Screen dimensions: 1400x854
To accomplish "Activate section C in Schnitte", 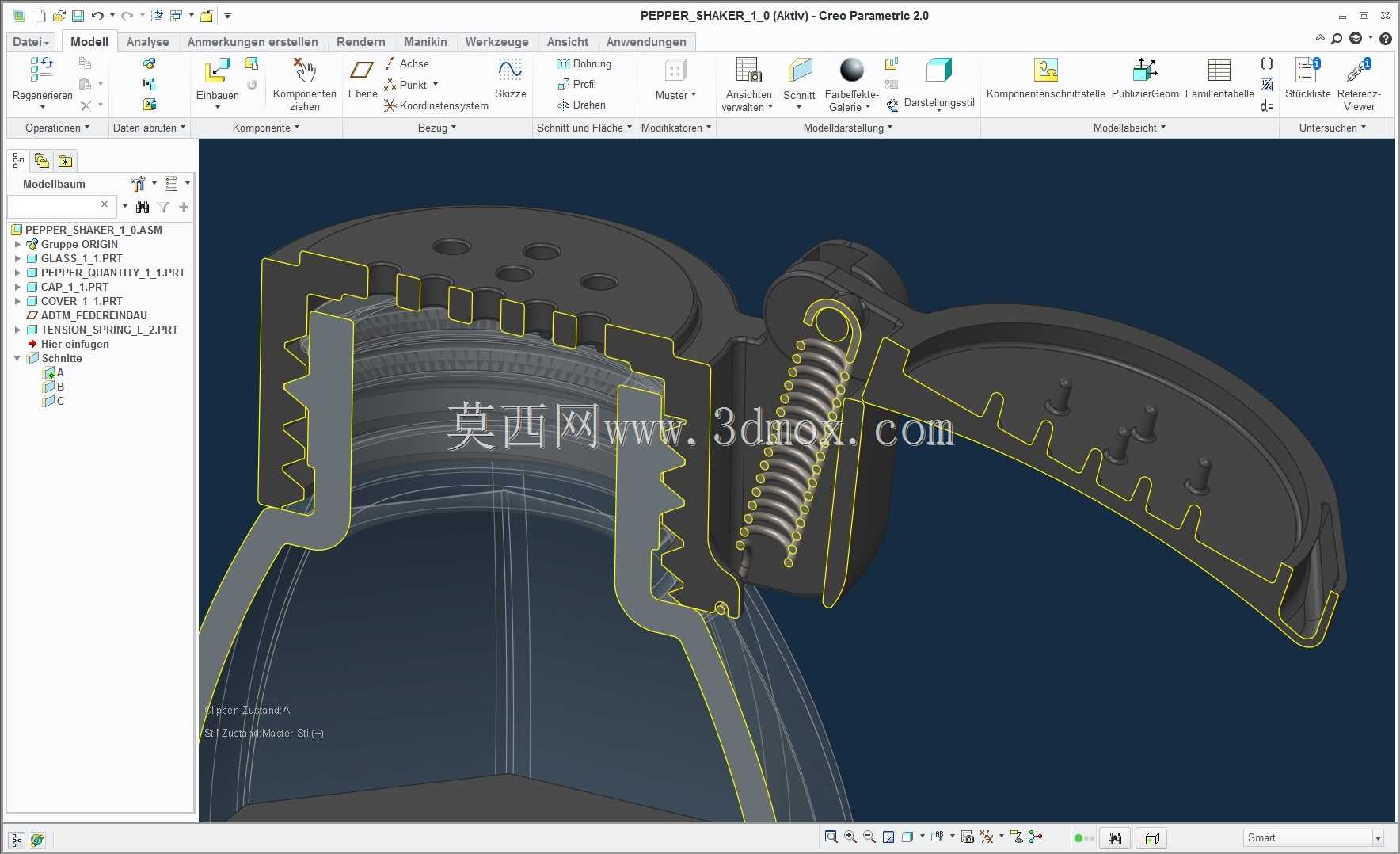I will (x=54, y=401).
